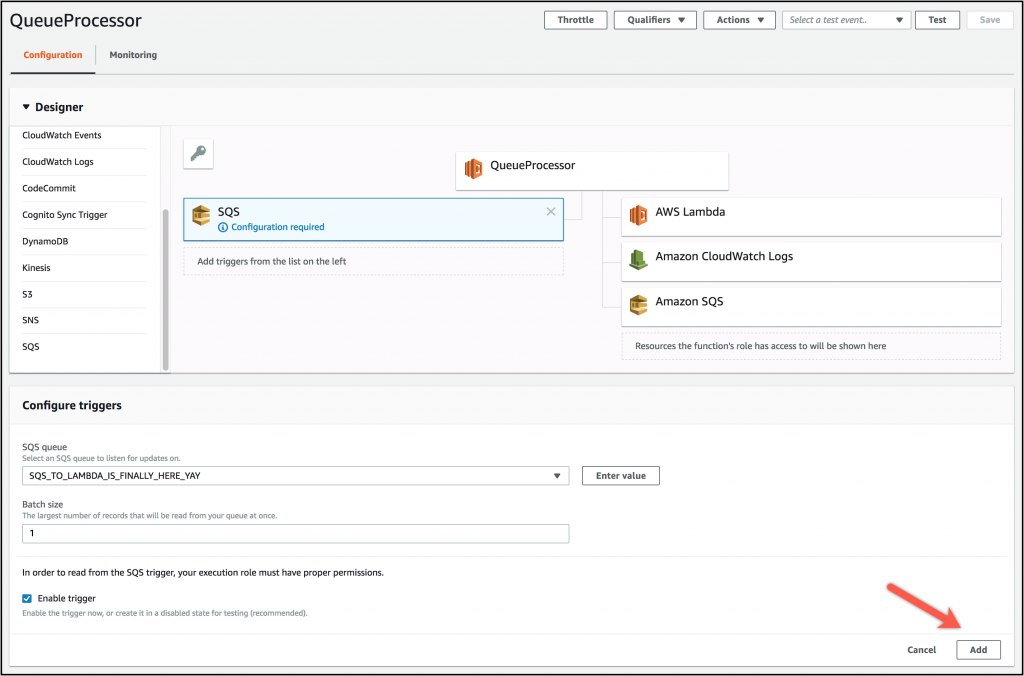
Task: Open the Qualifiers dropdown
Action: [x=655, y=20]
